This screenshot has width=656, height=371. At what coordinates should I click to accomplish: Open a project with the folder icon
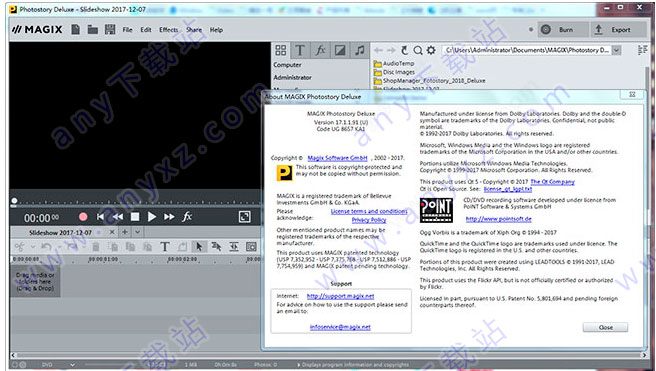tap(92, 29)
